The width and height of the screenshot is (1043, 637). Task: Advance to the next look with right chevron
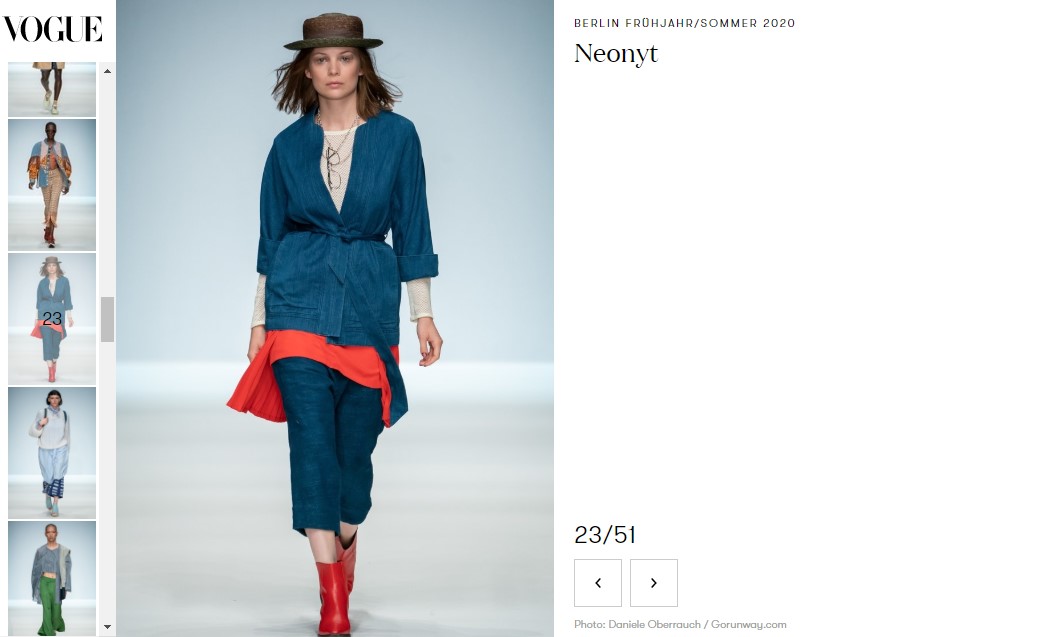pyautogui.click(x=654, y=583)
